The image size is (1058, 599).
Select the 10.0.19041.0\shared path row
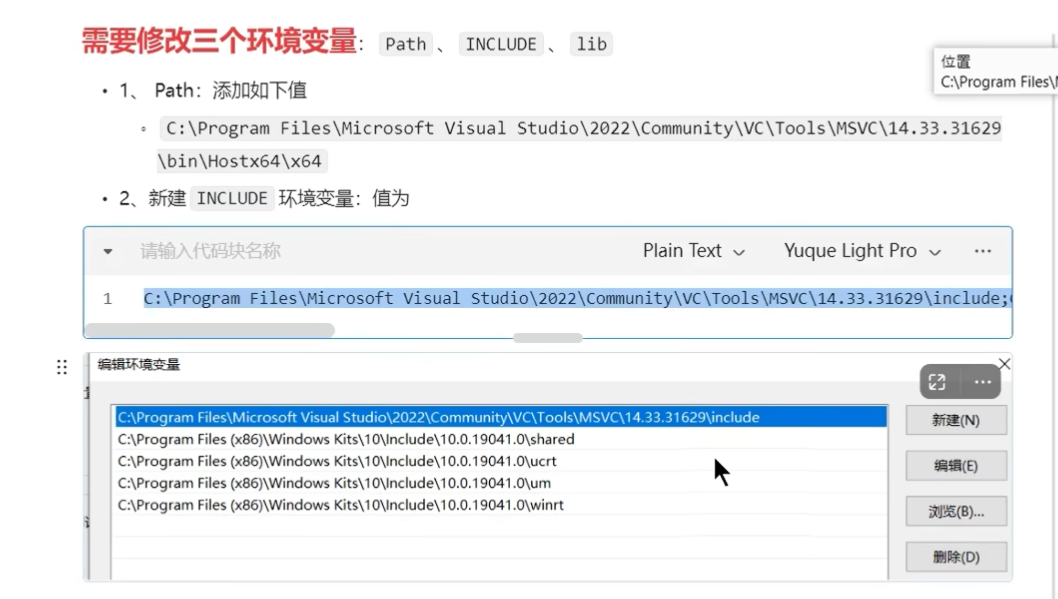tap(501, 439)
